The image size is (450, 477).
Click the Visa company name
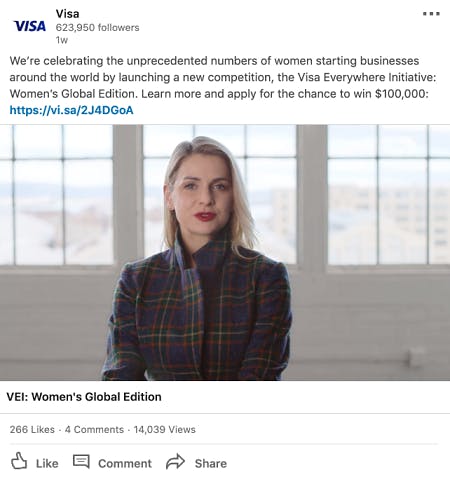tap(67, 14)
